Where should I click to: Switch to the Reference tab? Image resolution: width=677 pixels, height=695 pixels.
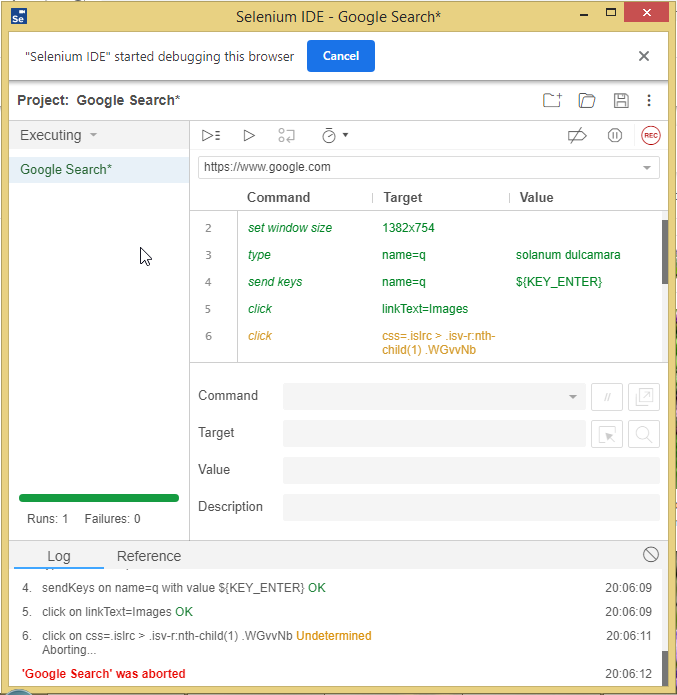(x=149, y=556)
